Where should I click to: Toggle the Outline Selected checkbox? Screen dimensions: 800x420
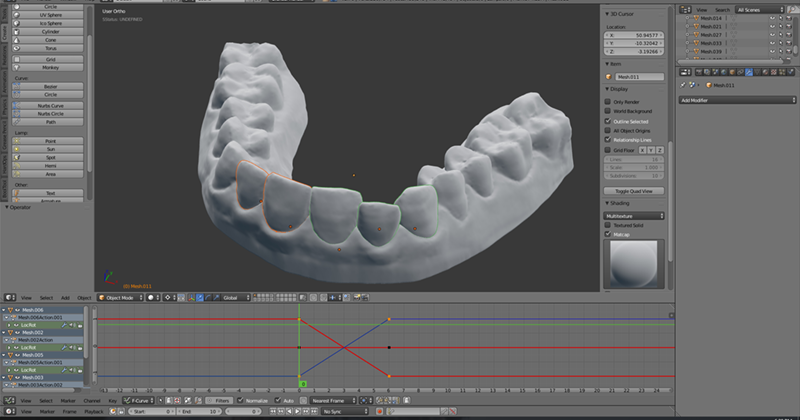pos(608,121)
